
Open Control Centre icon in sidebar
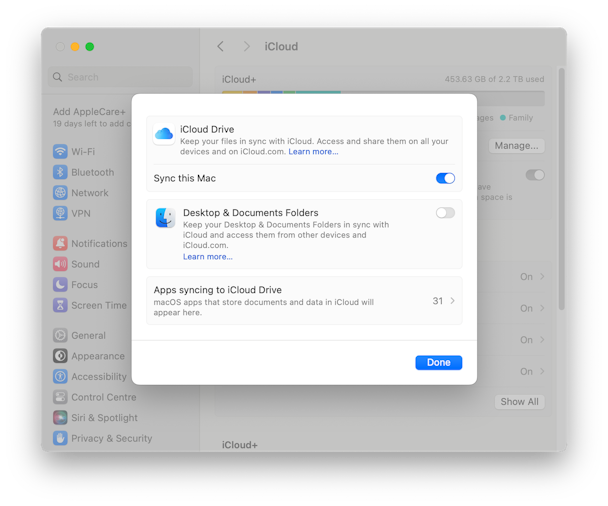pyautogui.click(x=60, y=397)
